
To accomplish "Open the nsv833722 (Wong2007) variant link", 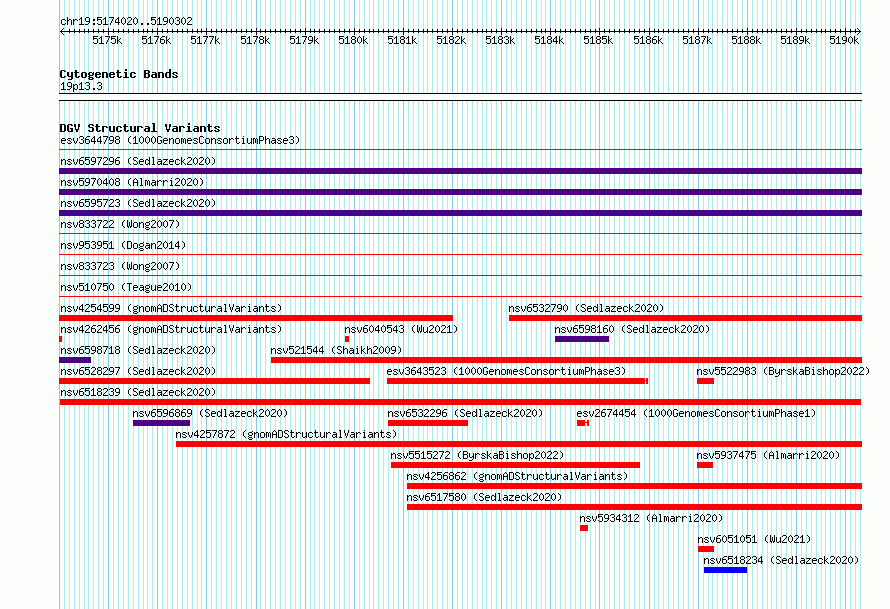I will tap(120, 224).
